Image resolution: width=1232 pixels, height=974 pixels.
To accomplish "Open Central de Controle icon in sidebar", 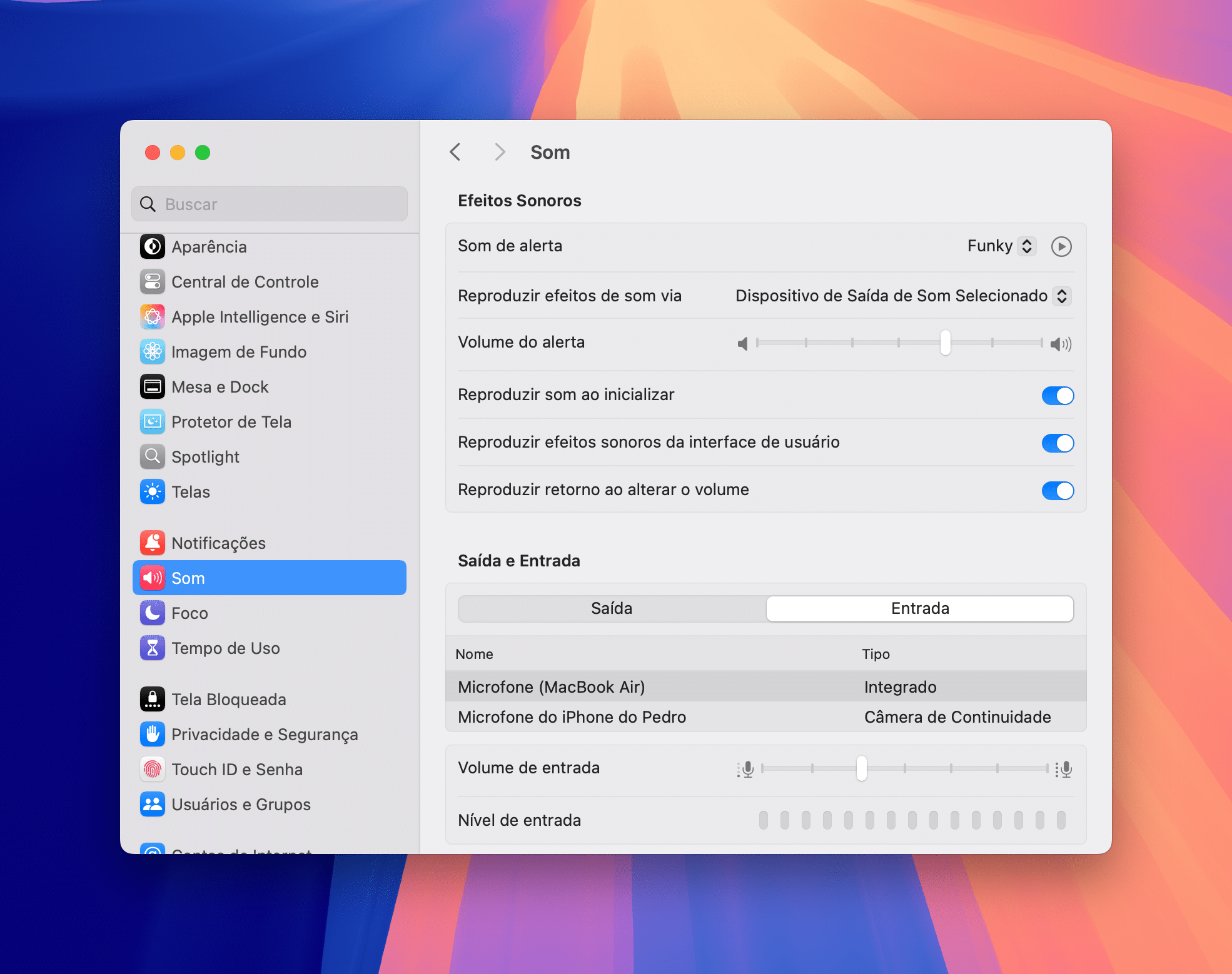I will (x=153, y=282).
